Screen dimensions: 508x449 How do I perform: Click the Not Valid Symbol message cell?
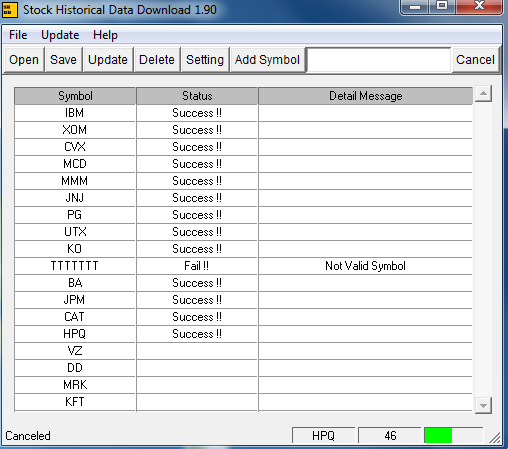365,266
